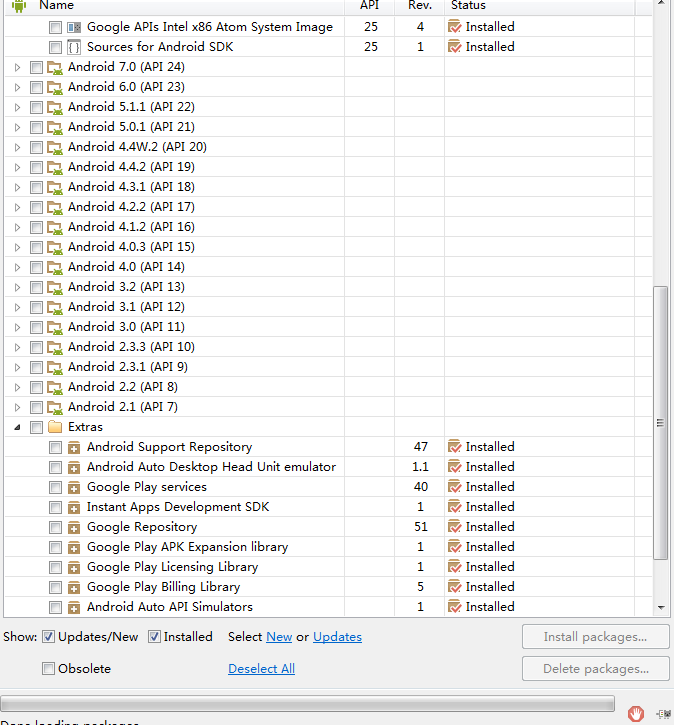Toggle the Installed show checkbox
The image size is (674, 725).
coord(154,637)
